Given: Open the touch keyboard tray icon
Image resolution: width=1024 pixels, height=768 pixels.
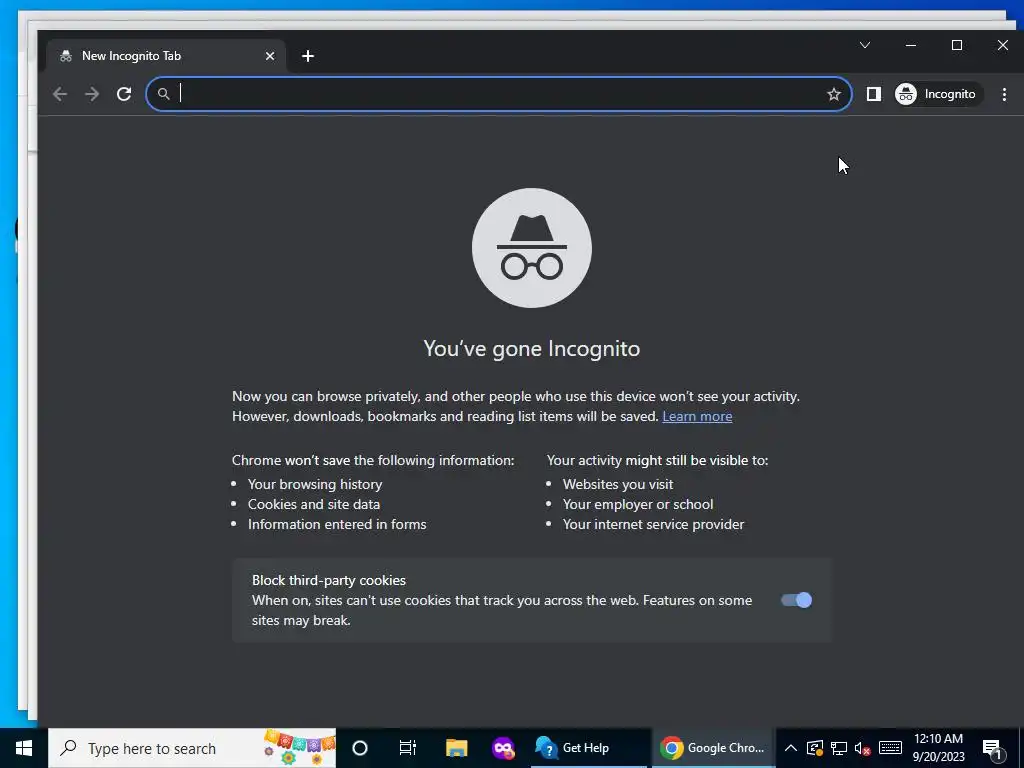Looking at the screenshot, I should 890,748.
